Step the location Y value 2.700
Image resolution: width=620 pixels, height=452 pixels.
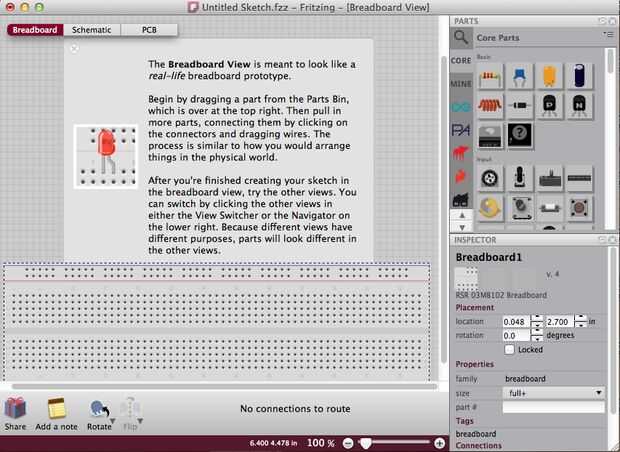pyautogui.click(x=580, y=321)
